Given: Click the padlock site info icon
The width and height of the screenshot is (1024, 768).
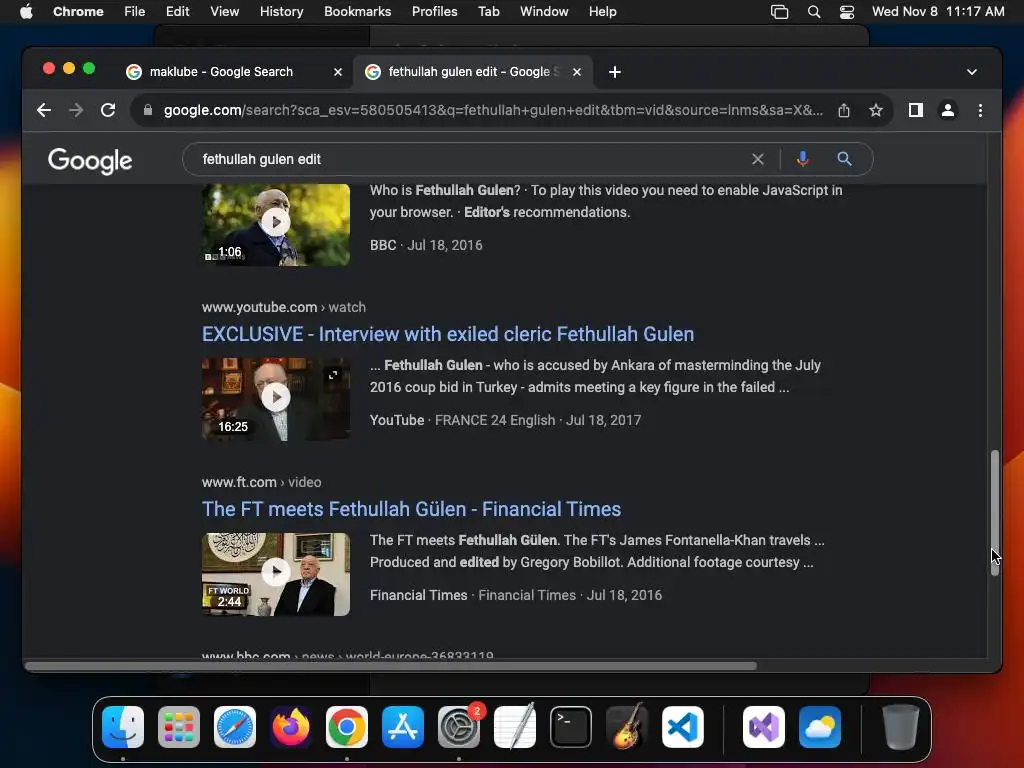Looking at the screenshot, I should [148, 110].
